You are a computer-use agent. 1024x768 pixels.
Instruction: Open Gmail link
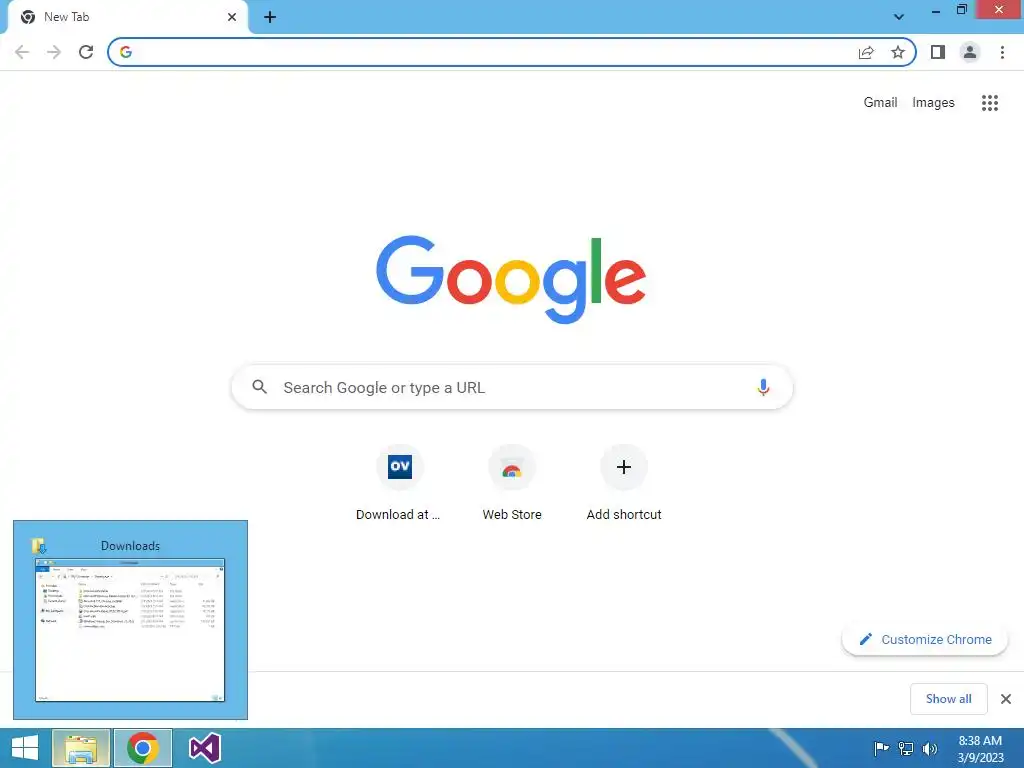pyautogui.click(x=880, y=103)
